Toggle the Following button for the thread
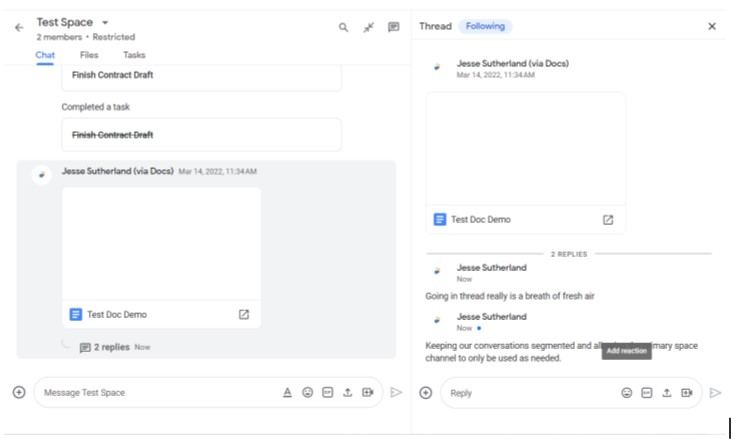 [485, 26]
